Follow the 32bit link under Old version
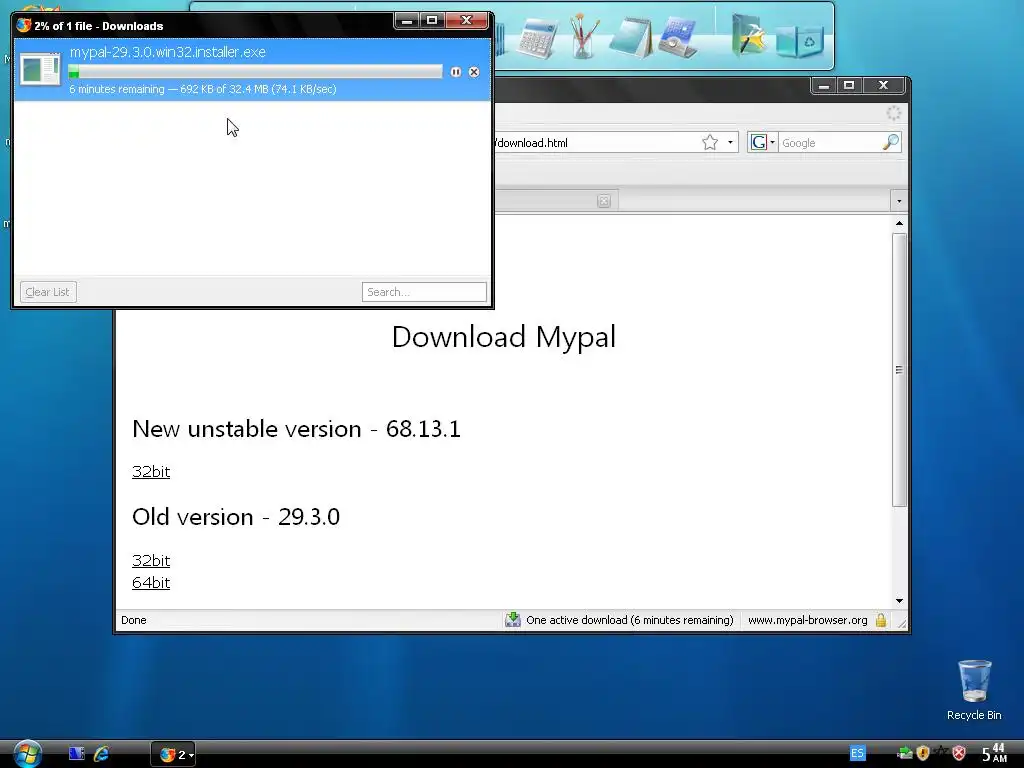1024x768 pixels. 151,560
